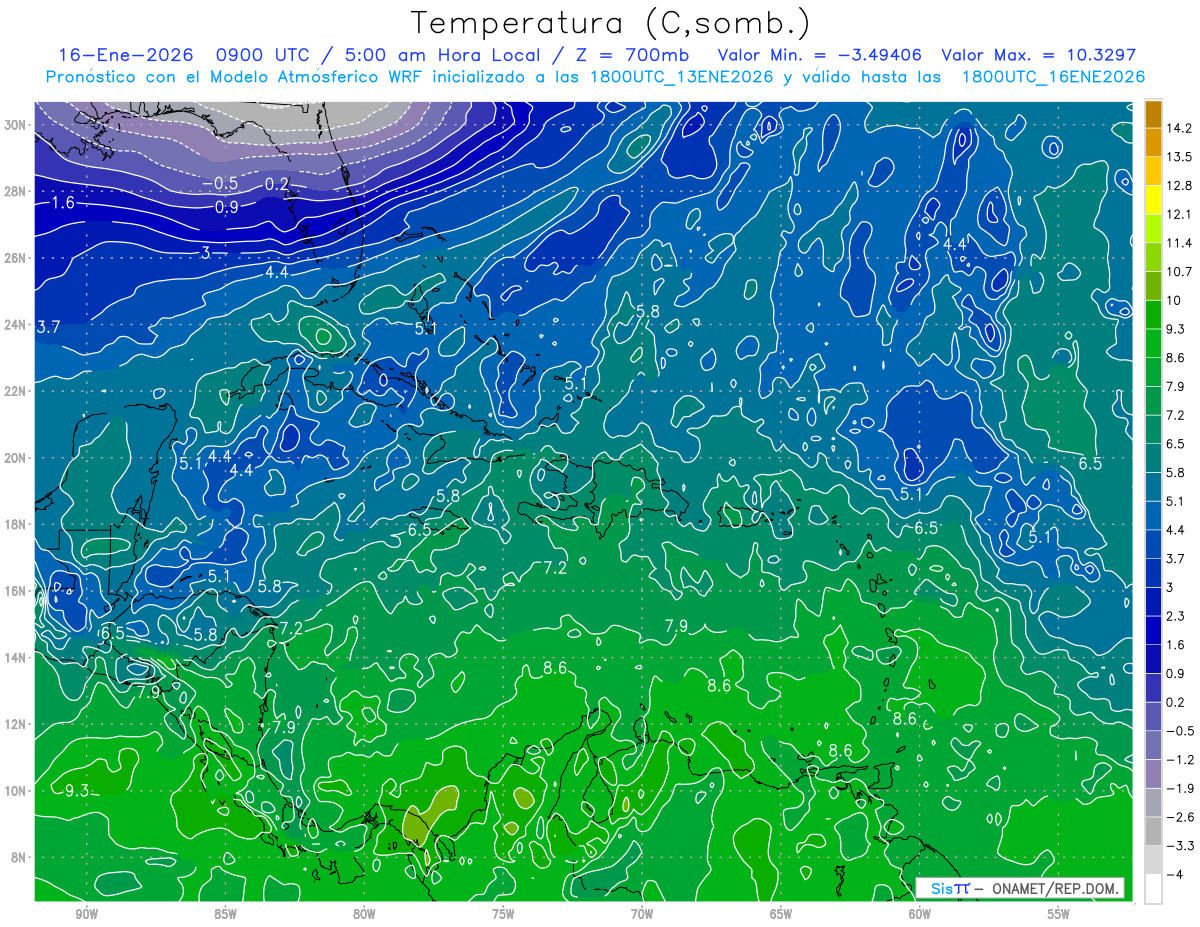Click the "Valor Min. = -3.49406" value
The width and height of the screenshot is (1200, 927).
point(820,54)
